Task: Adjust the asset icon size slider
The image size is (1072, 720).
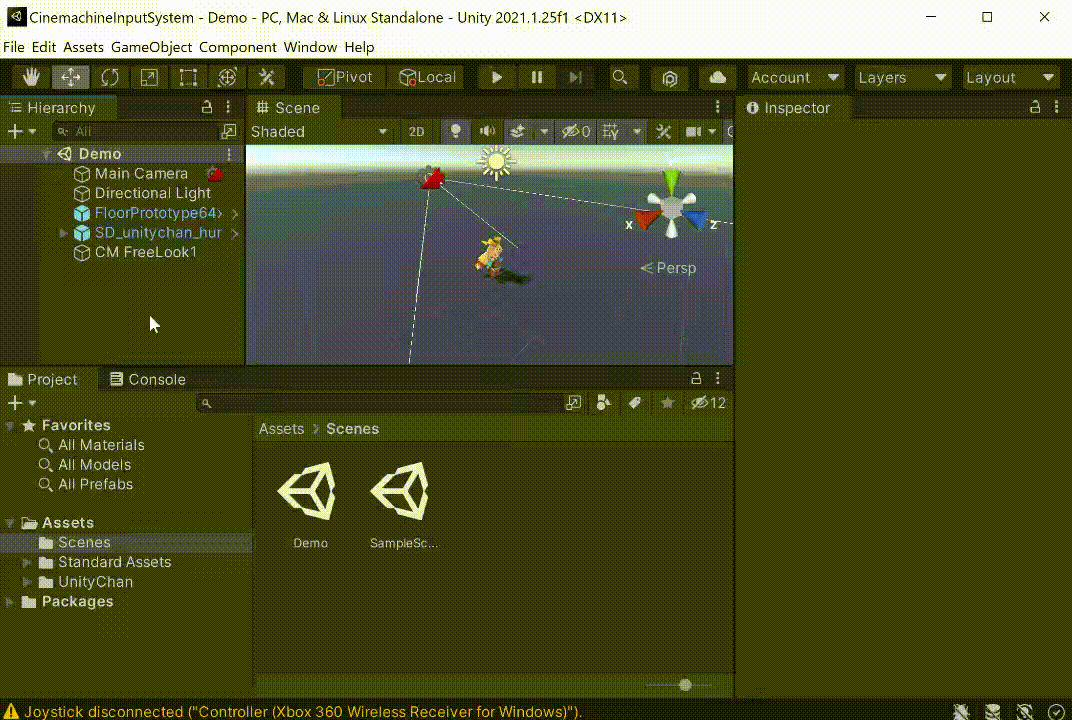Action: click(680, 685)
